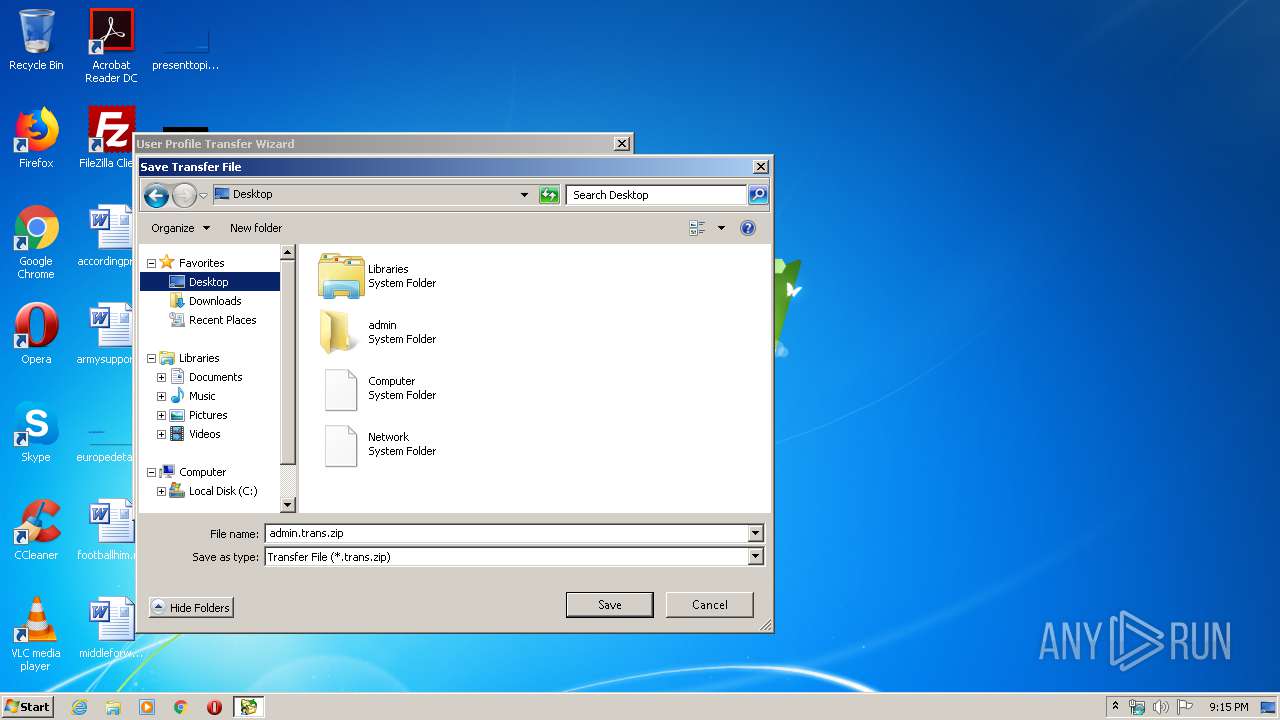Click Hide Folders button
The image size is (1280, 720).
(x=191, y=608)
